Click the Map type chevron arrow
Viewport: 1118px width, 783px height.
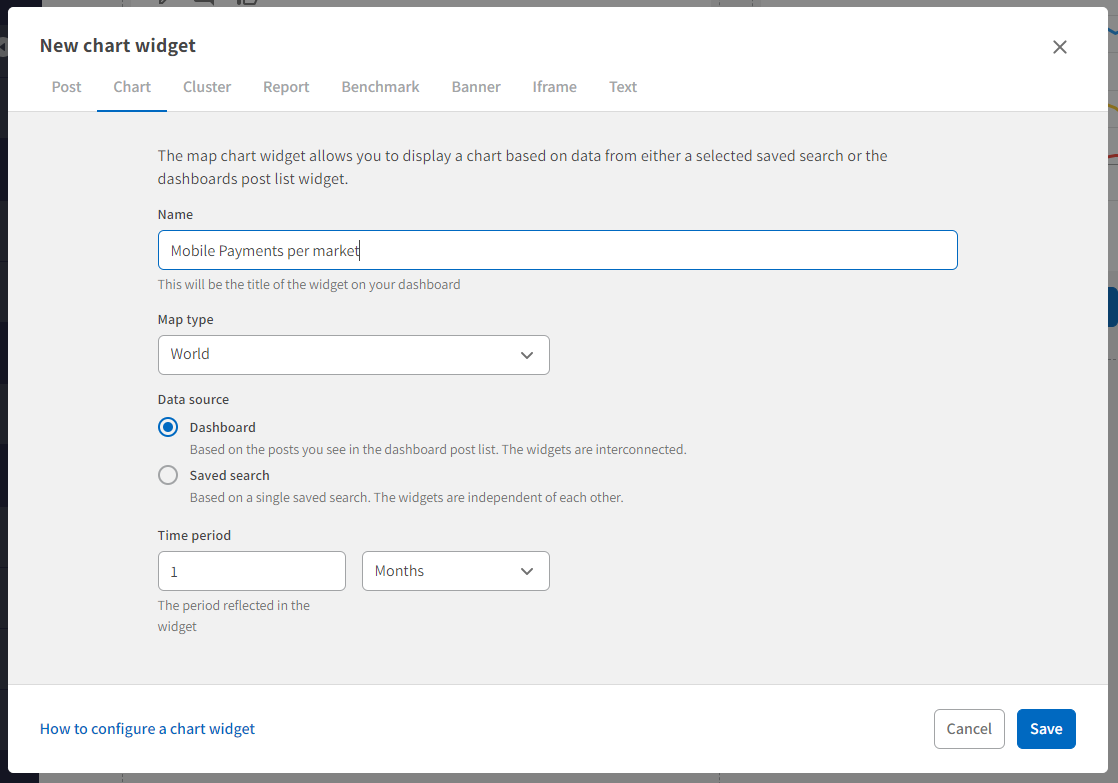[527, 355]
